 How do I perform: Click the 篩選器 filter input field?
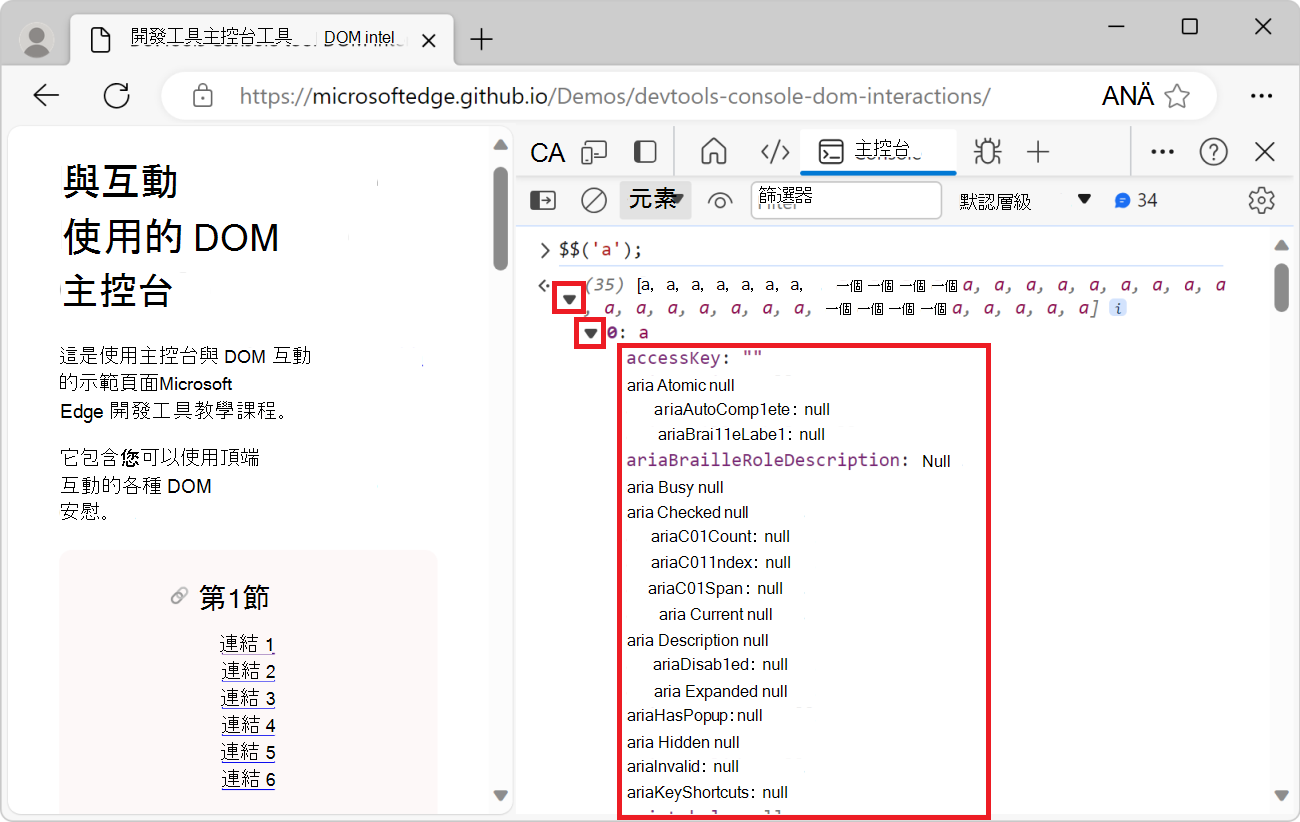[x=846, y=200]
